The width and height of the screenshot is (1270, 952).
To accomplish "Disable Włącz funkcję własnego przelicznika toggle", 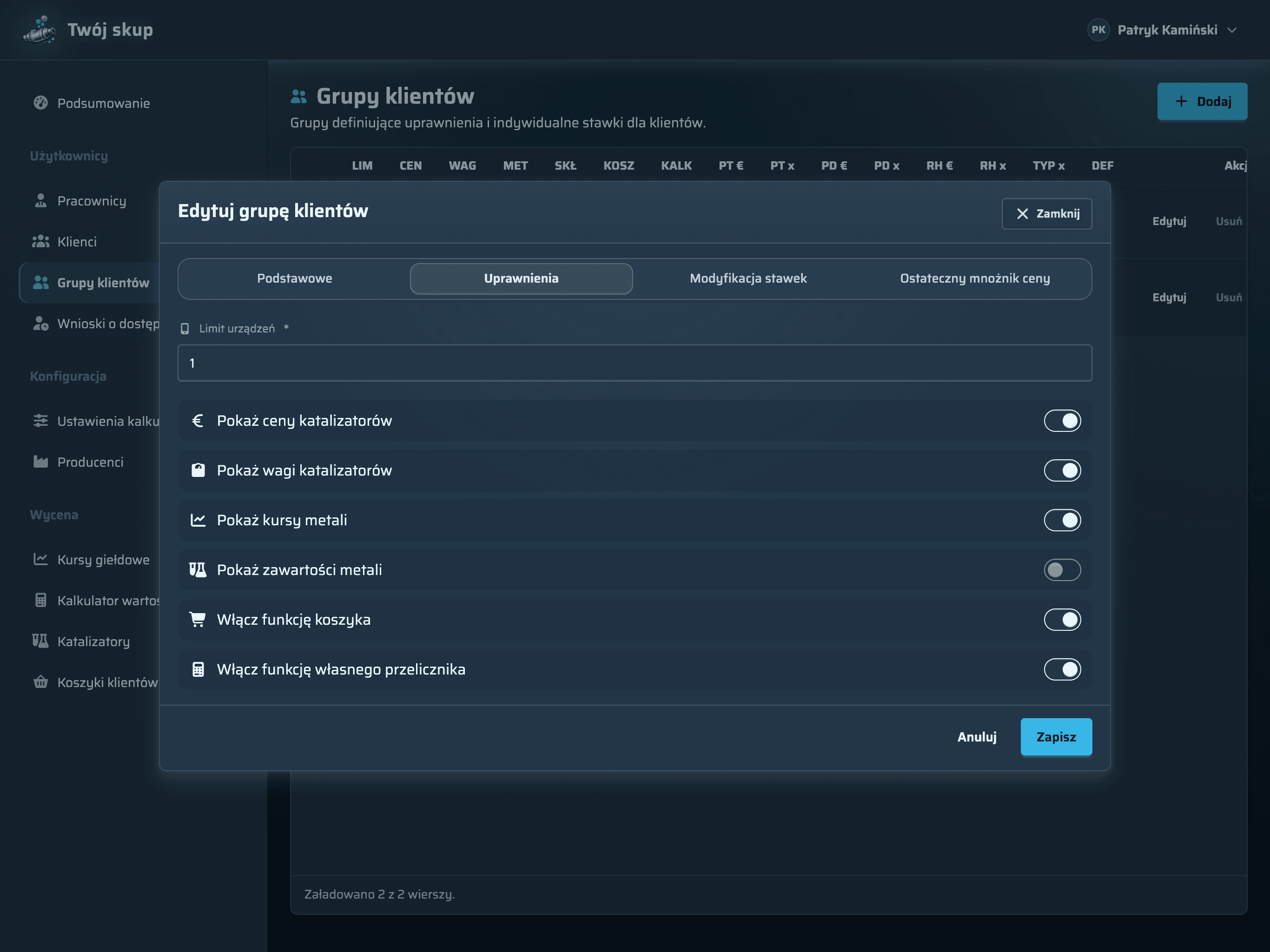I will [x=1062, y=669].
